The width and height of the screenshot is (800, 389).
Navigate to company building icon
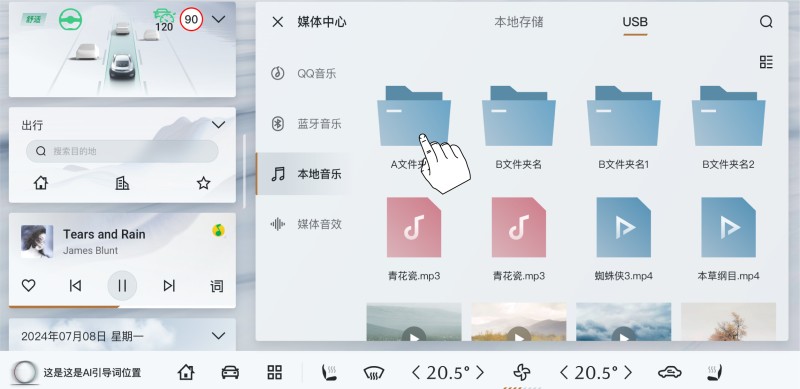[x=122, y=183]
